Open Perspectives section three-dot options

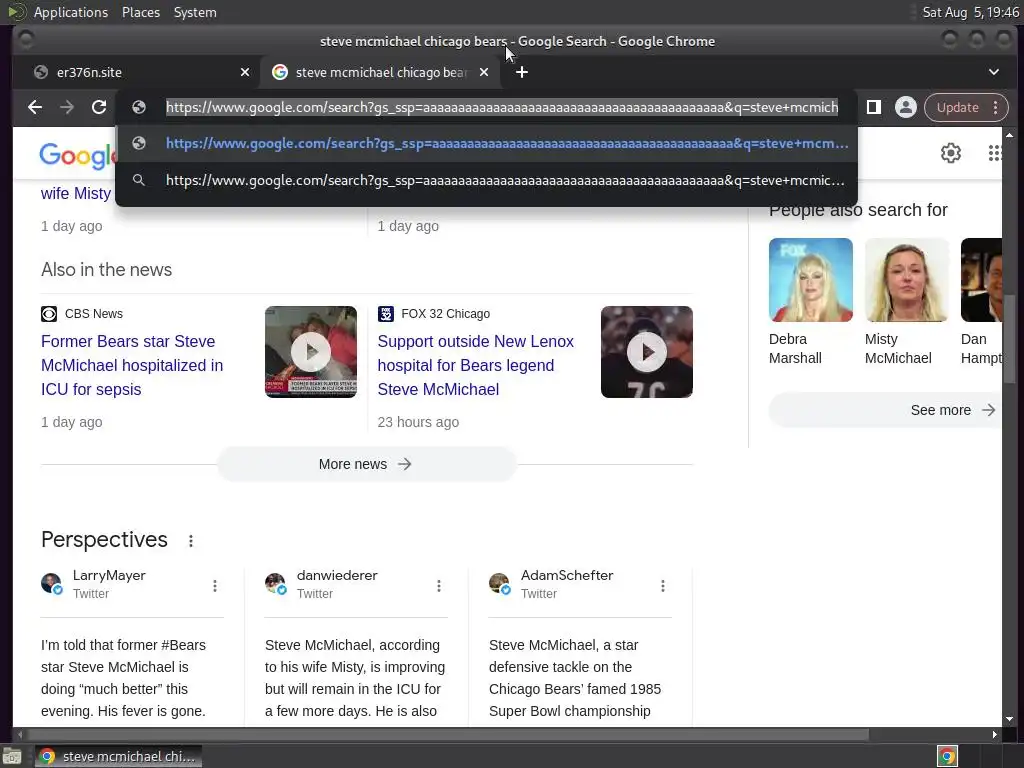coord(191,541)
